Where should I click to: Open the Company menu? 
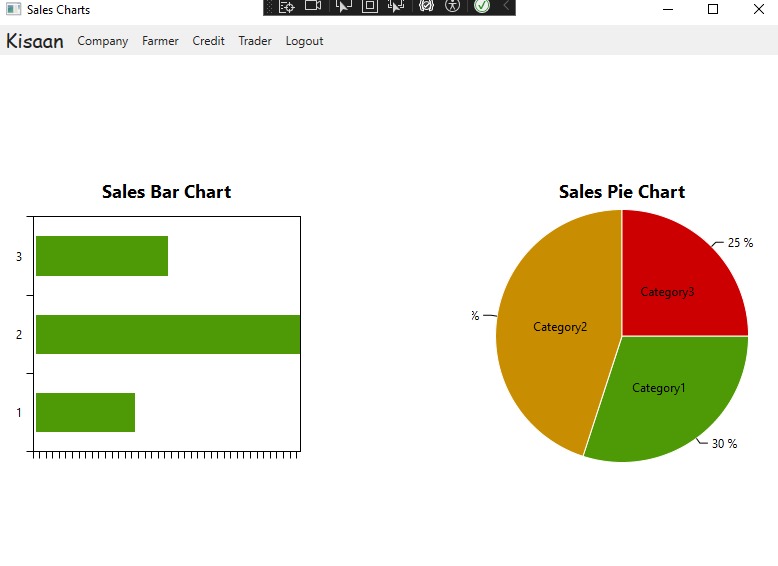(x=103, y=41)
